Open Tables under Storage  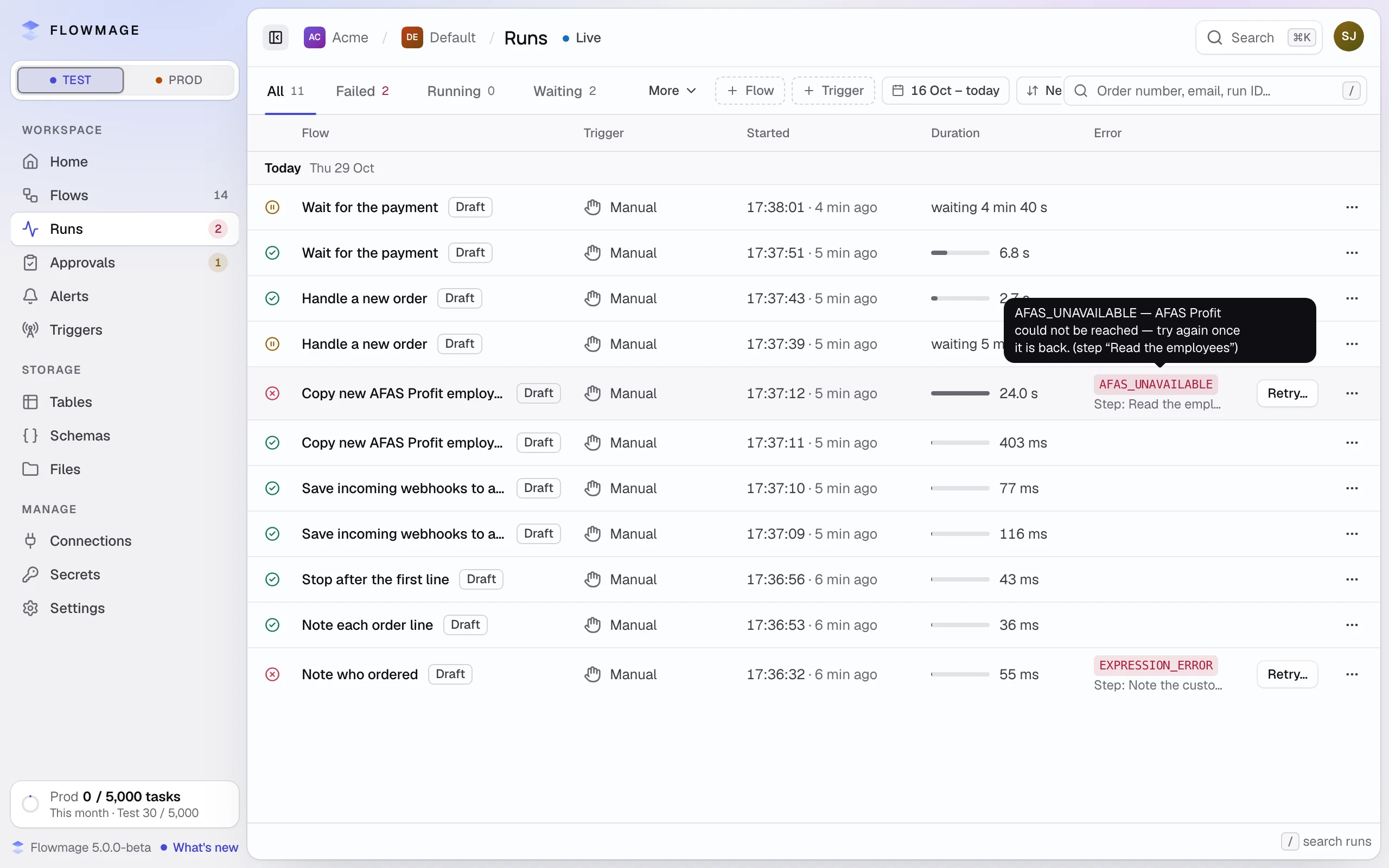click(x=125, y=402)
